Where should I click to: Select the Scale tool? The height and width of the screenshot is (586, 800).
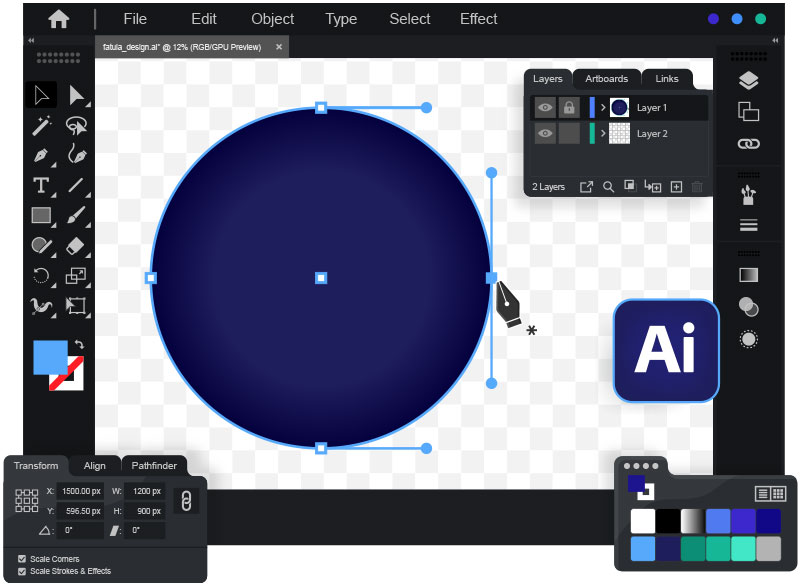(x=76, y=276)
